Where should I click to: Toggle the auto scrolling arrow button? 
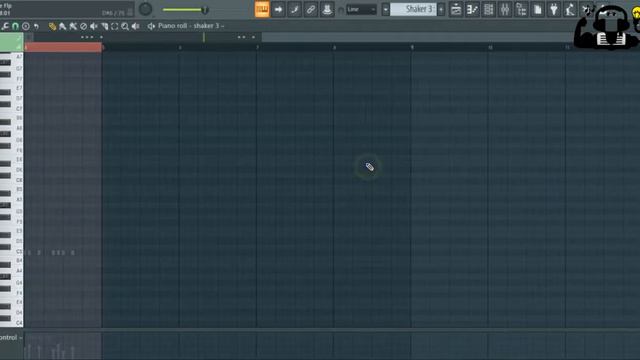click(x=278, y=9)
